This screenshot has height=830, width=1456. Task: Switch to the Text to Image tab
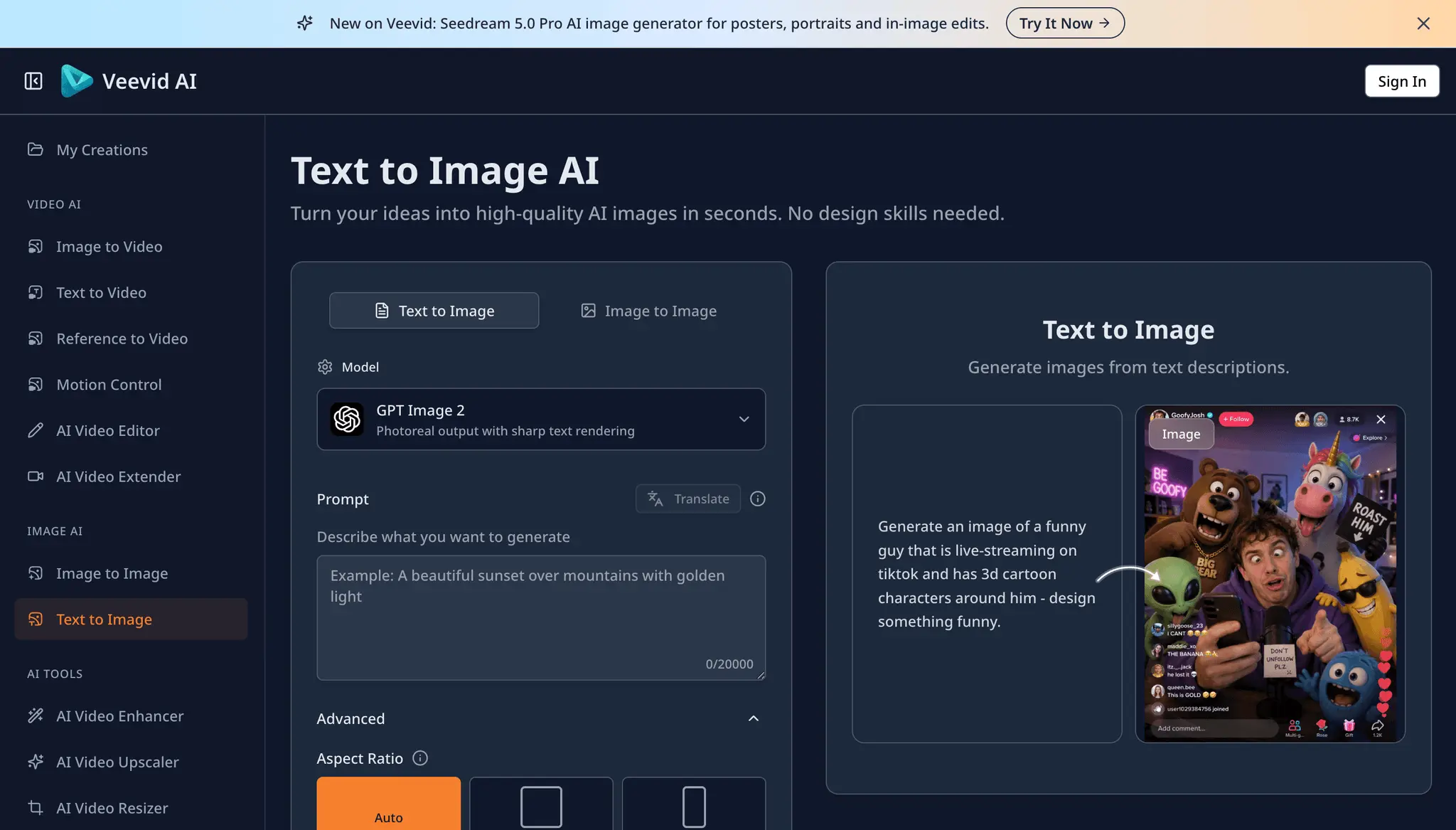[434, 311]
